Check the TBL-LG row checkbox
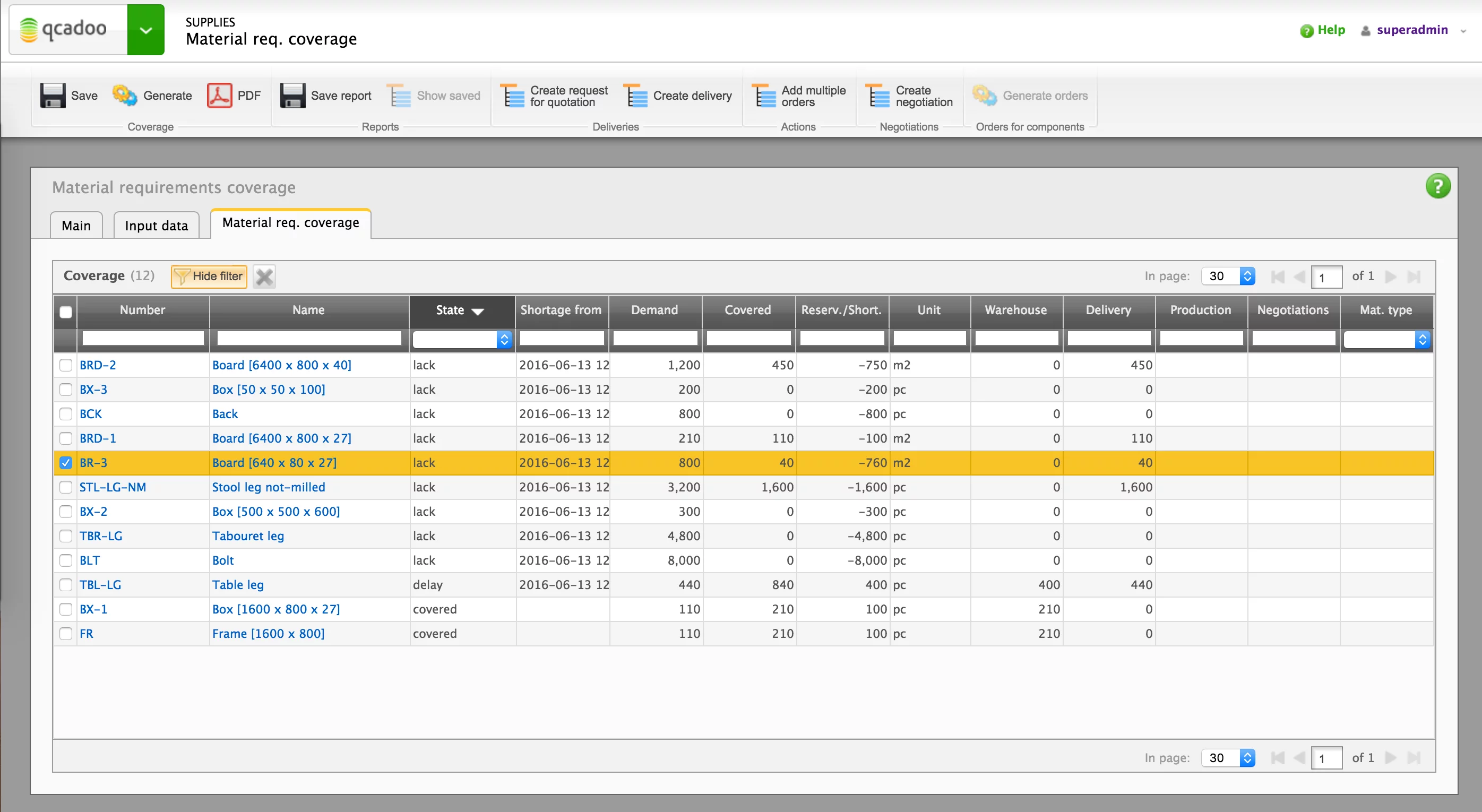This screenshot has height=812, width=1482. pos(66,585)
